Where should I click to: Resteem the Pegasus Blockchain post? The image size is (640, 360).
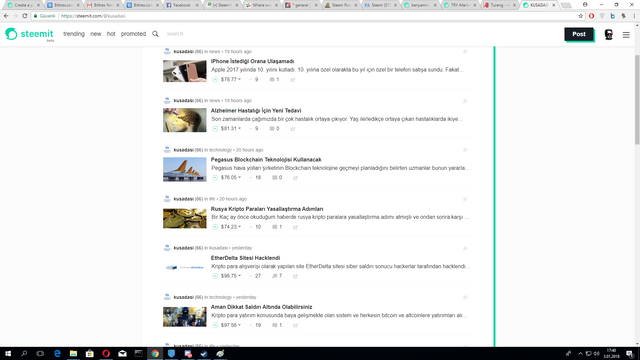(295, 178)
